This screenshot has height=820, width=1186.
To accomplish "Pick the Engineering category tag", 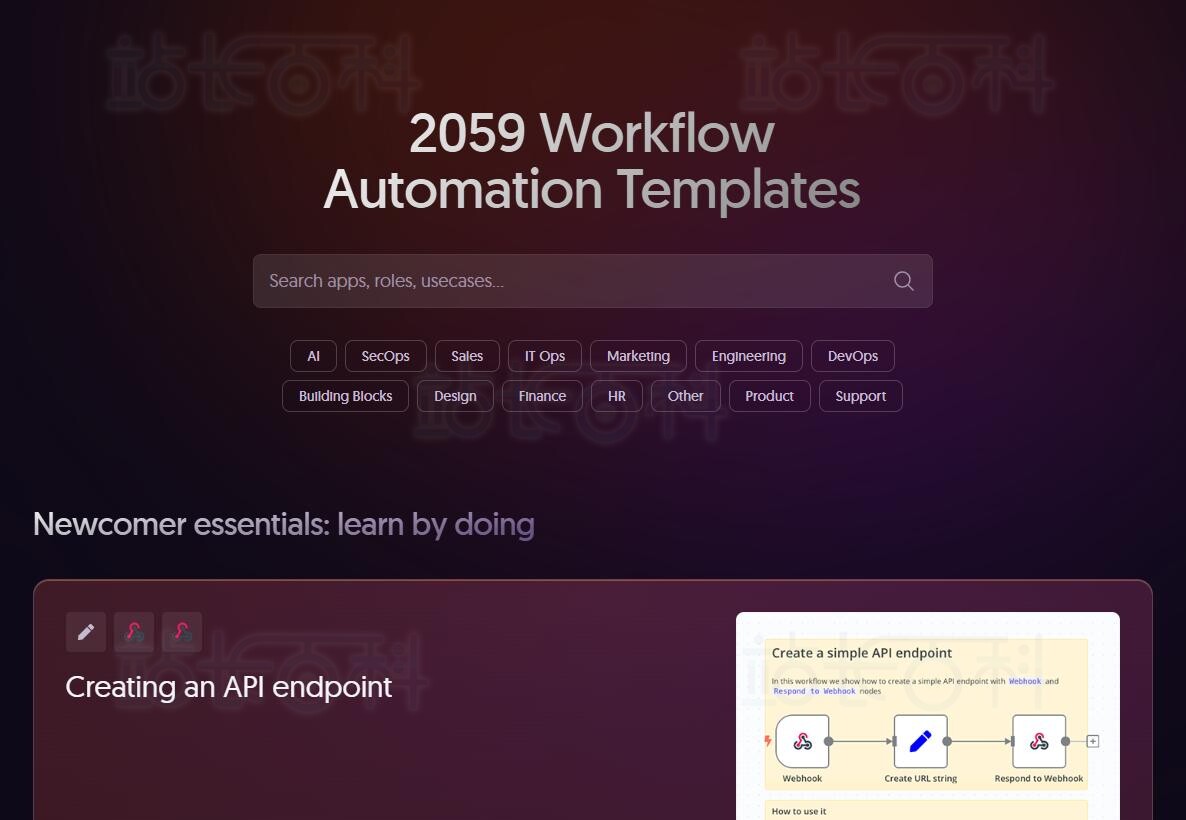I will [x=749, y=356].
